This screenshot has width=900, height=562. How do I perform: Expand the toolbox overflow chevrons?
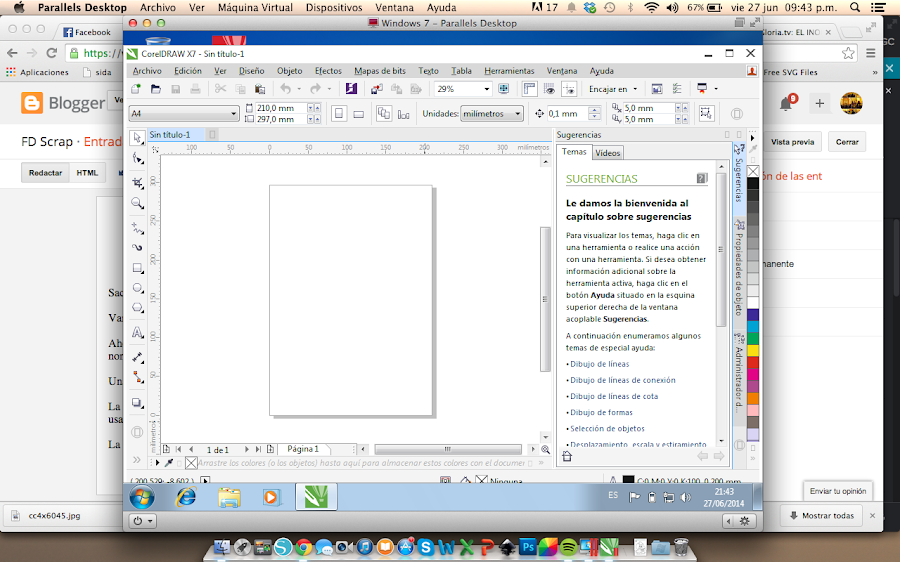click(137, 459)
